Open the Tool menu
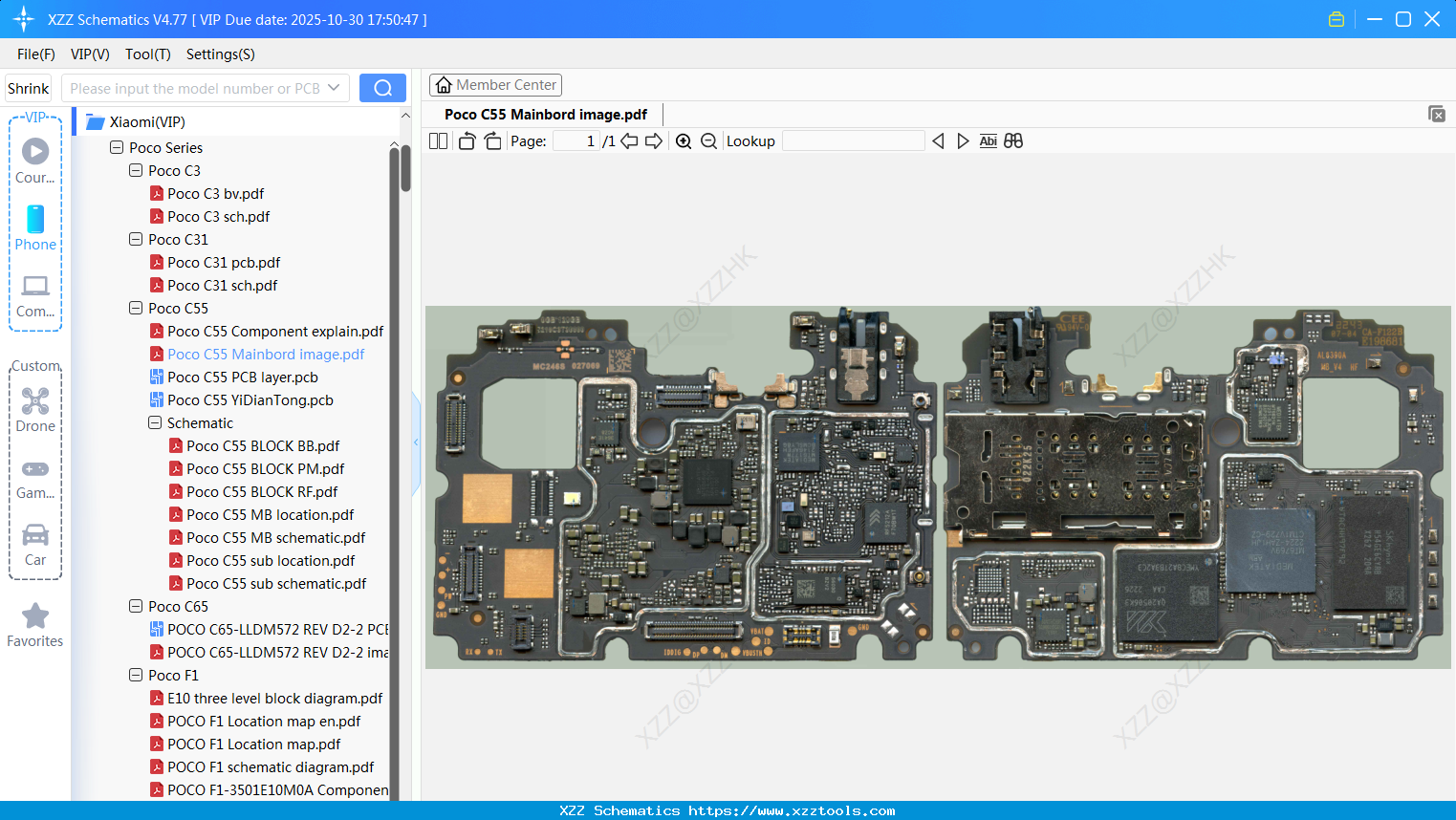 tap(147, 54)
